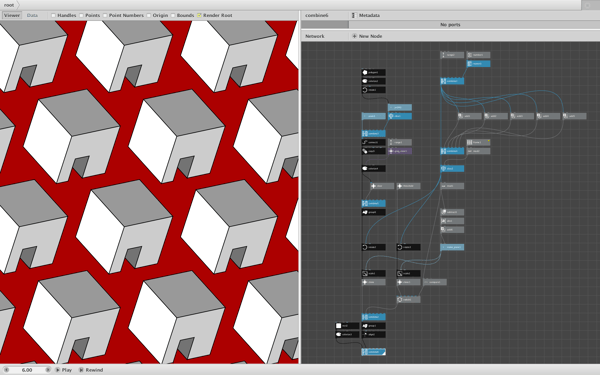
Task: Switch to the Data tab
Action: point(32,15)
